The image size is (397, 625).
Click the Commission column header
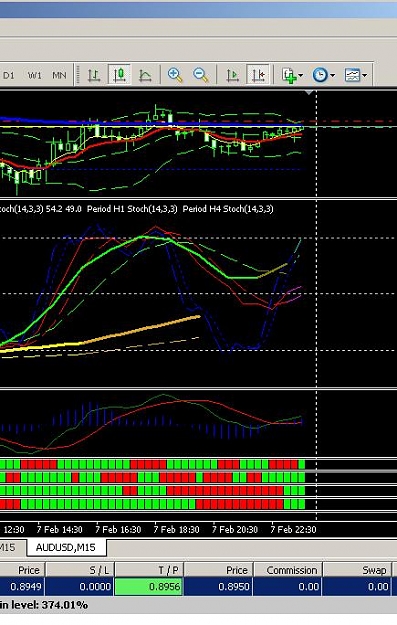[288, 570]
